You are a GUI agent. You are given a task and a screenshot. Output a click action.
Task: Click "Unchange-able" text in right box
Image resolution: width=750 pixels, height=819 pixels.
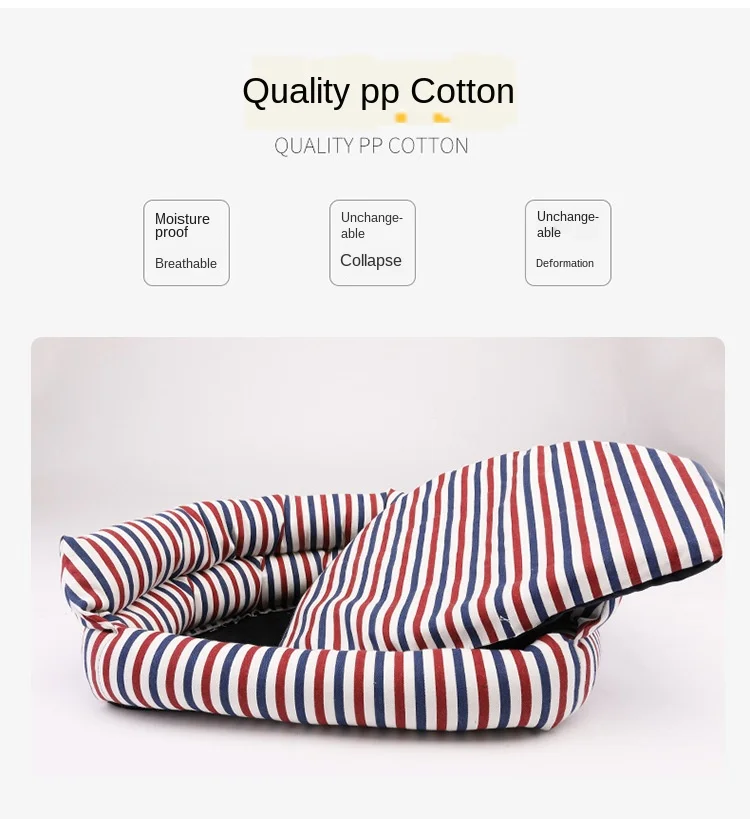tap(567, 224)
